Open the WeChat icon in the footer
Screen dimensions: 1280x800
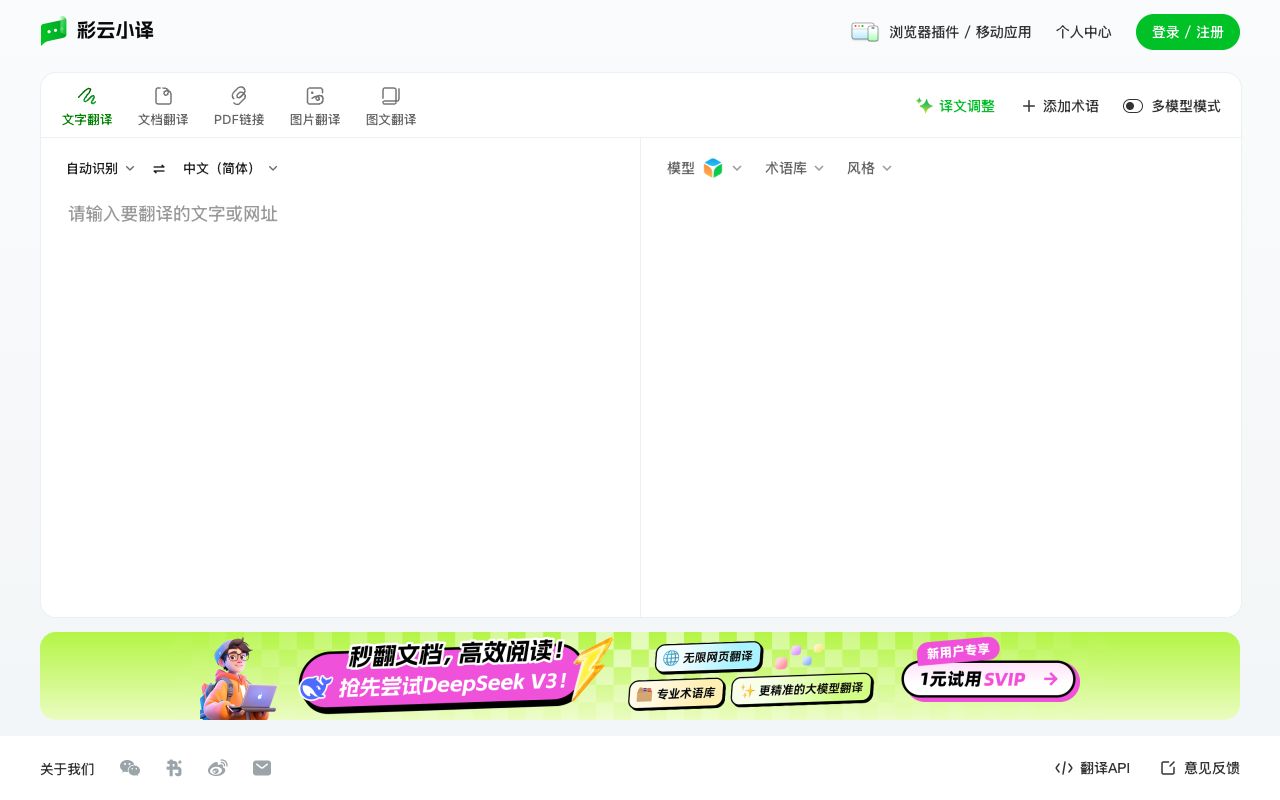click(x=130, y=768)
